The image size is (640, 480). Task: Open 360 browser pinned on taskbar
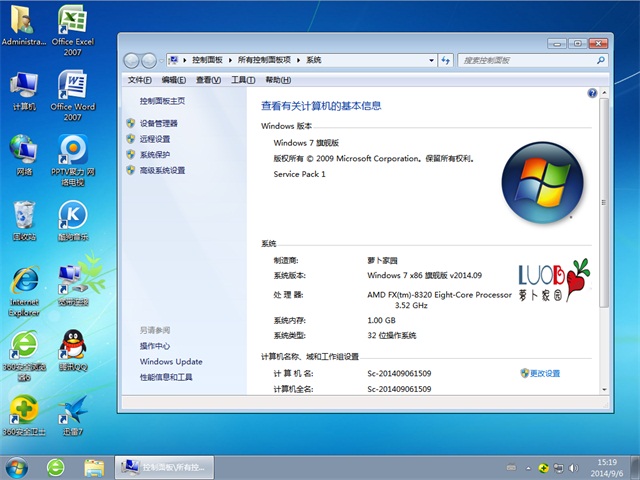click(56, 468)
